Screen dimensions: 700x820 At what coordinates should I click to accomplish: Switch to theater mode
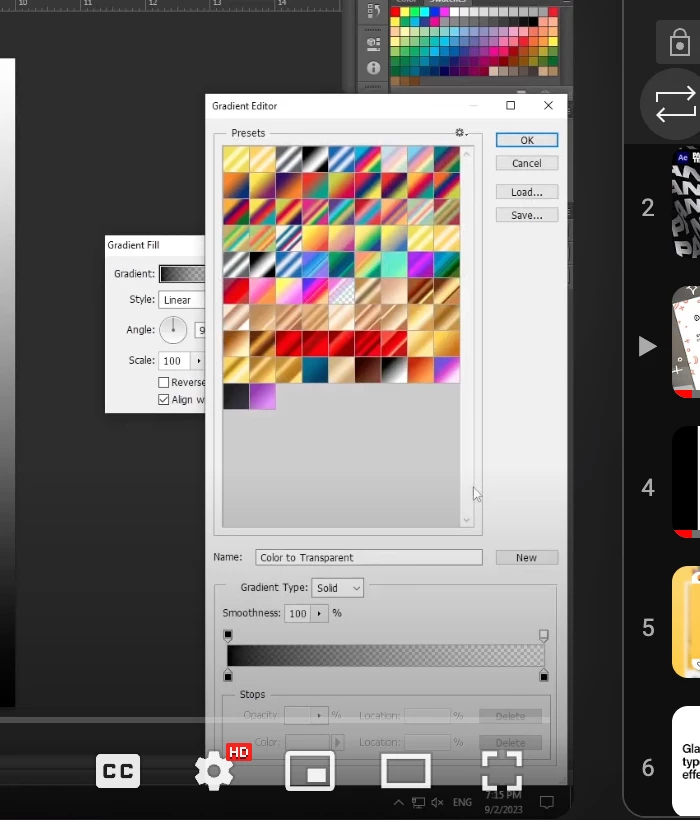(x=406, y=771)
